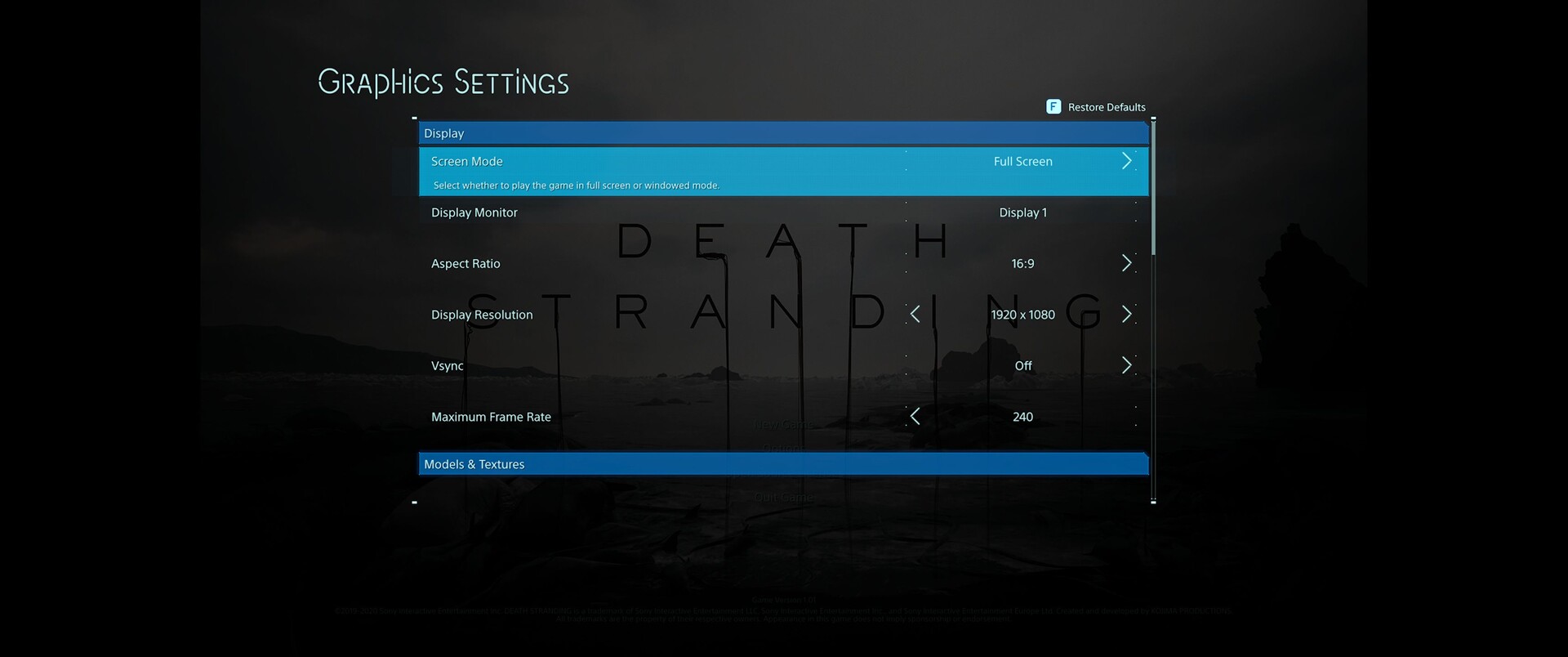This screenshot has width=1568, height=657.
Task: Decrease Maximum Frame Rate with left arrow
Action: [915, 417]
